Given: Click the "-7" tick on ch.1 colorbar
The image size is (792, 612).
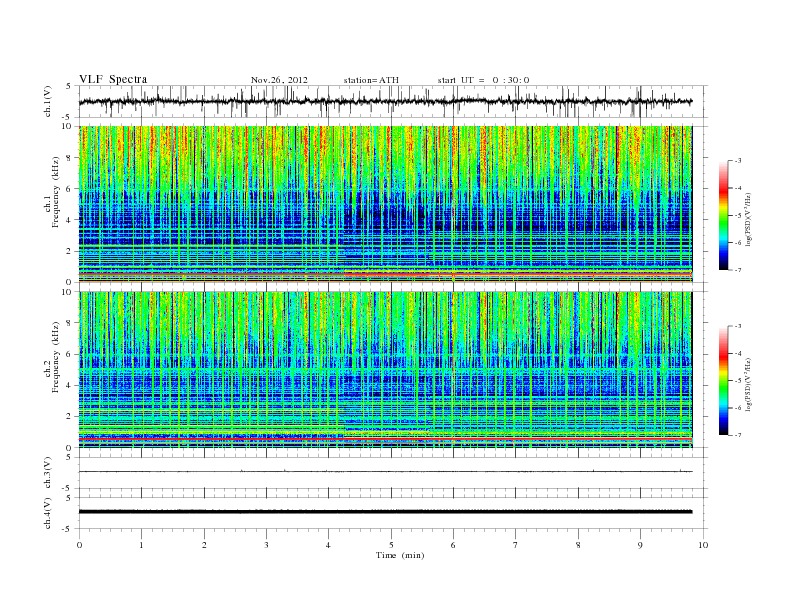Looking at the screenshot, I should [x=738, y=270].
